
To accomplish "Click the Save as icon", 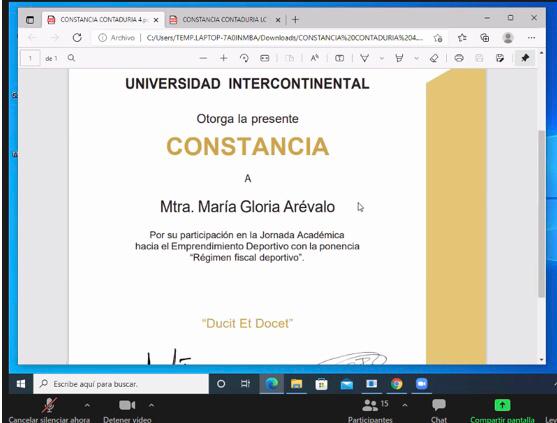I will tap(500, 58).
